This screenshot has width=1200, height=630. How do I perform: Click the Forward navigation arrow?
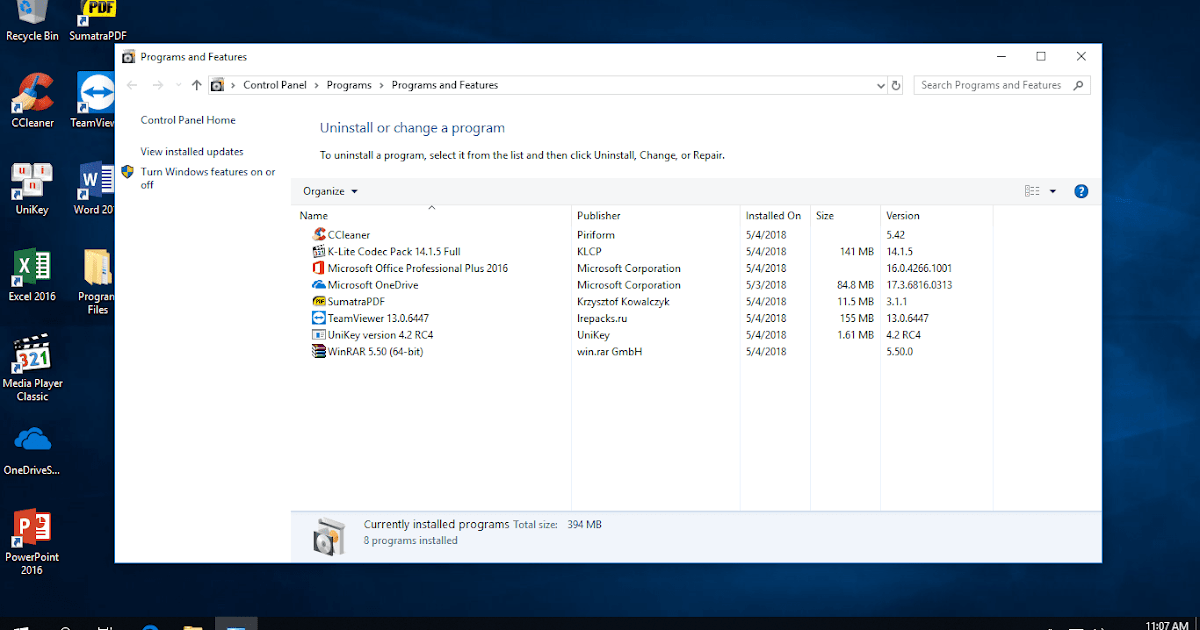pos(156,85)
